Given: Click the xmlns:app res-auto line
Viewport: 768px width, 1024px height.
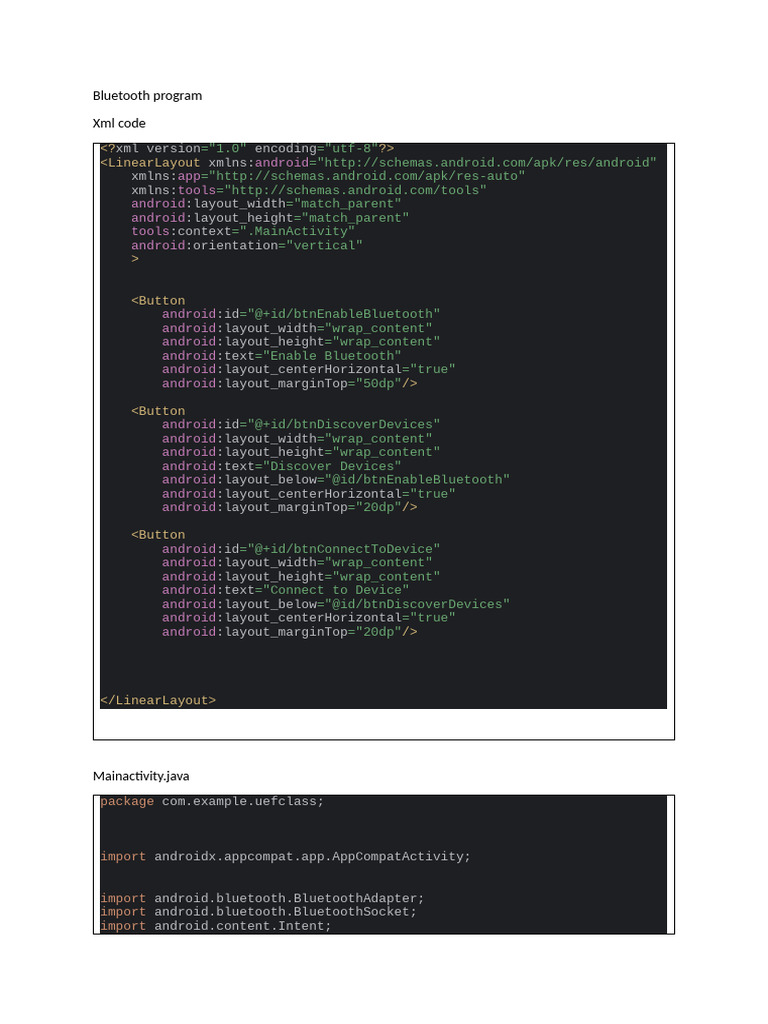Looking at the screenshot, I should [x=328, y=176].
